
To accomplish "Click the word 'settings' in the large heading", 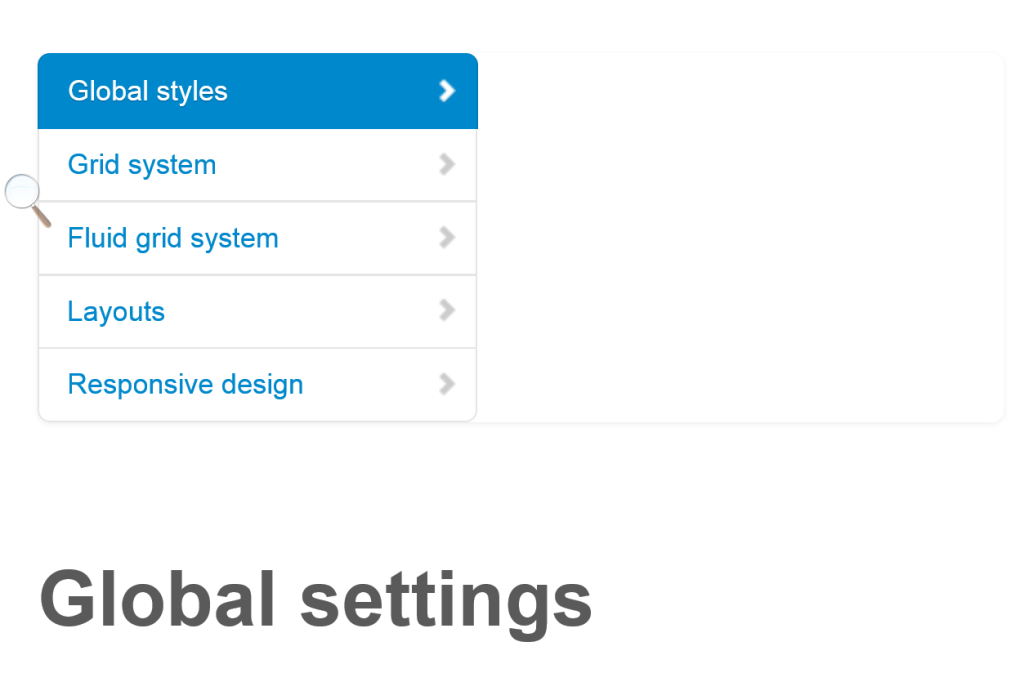I will click(446, 598).
